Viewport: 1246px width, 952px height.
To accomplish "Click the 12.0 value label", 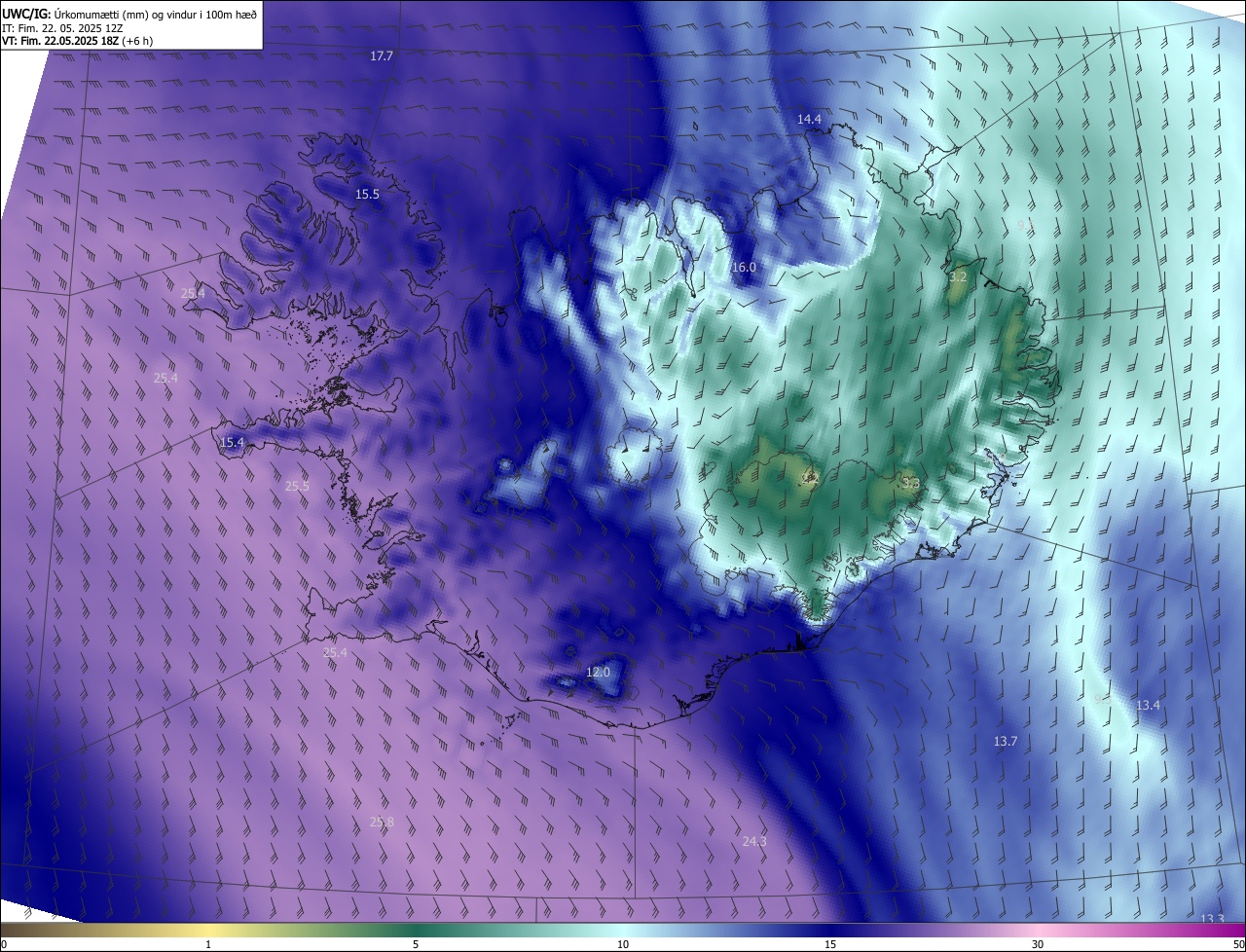I will point(598,673).
